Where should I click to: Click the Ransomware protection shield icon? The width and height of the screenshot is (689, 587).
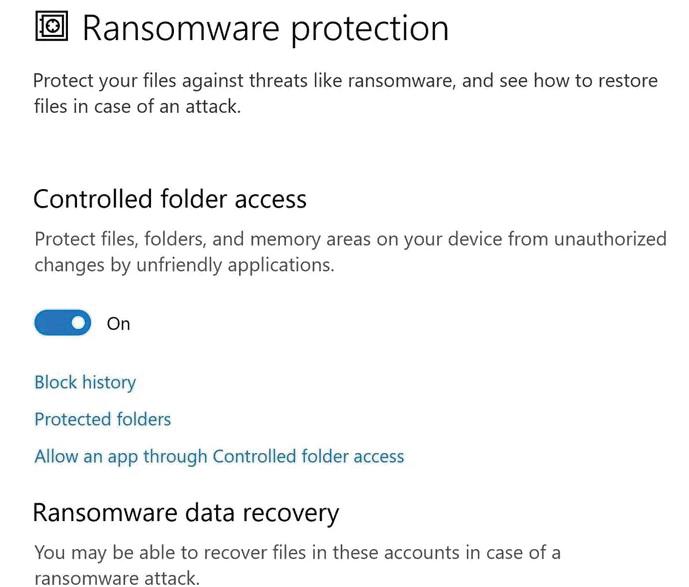(x=51, y=27)
